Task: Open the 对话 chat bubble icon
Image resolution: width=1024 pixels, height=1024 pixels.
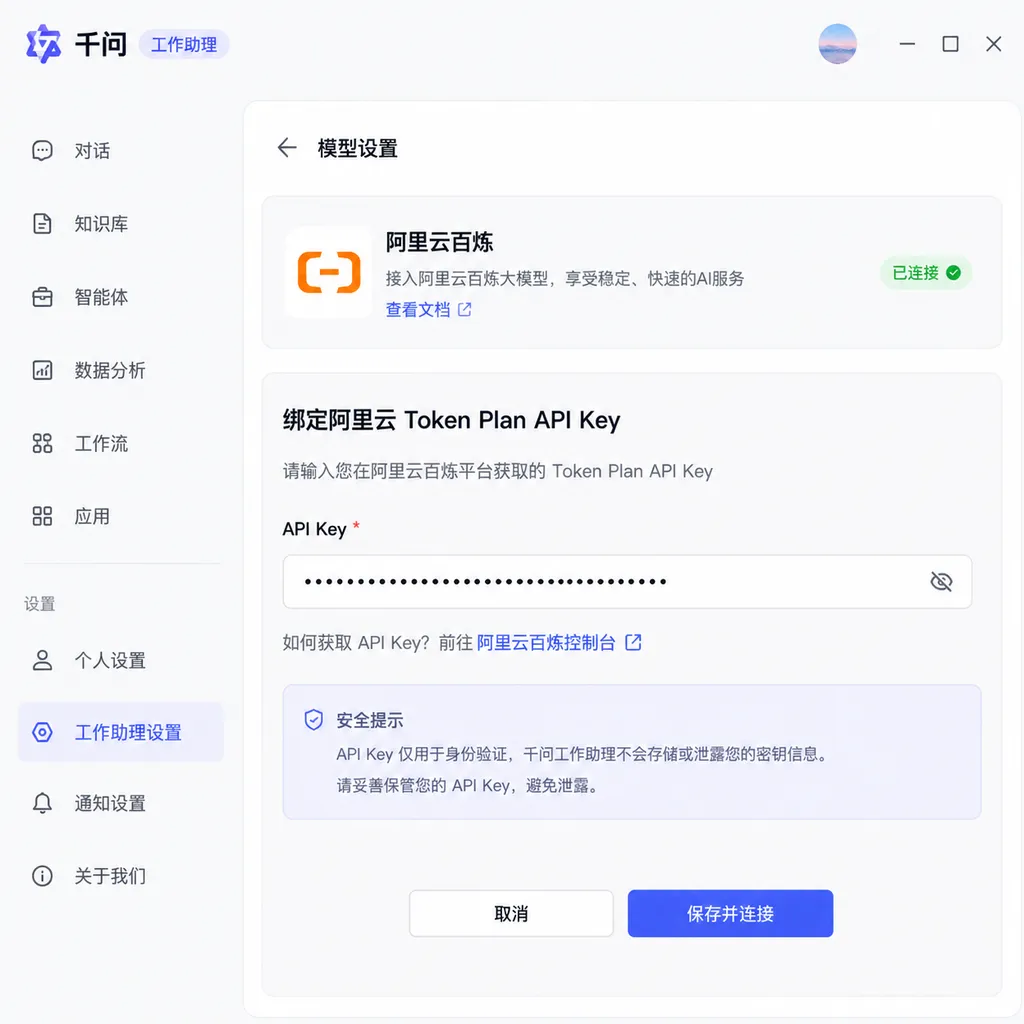Action: click(x=42, y=151)
